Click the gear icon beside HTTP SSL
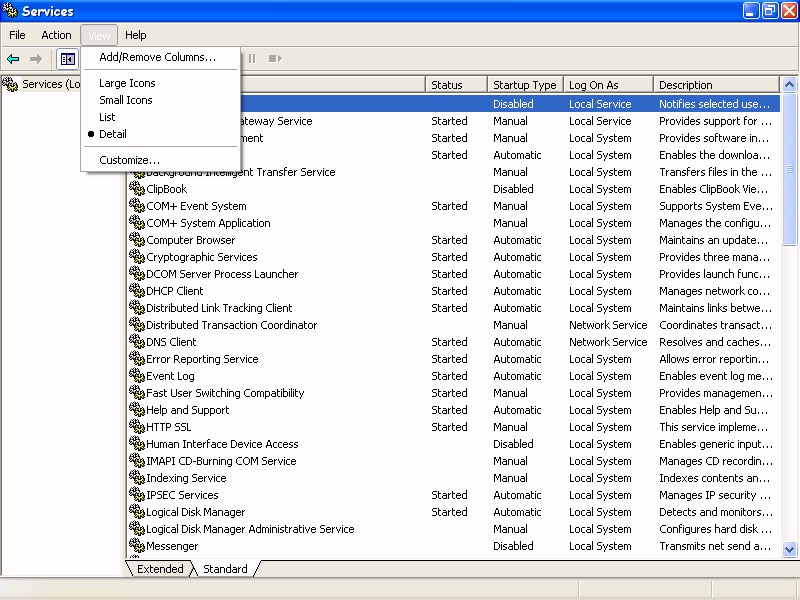This screenshot has height=600, width=800. click(137, 427)
